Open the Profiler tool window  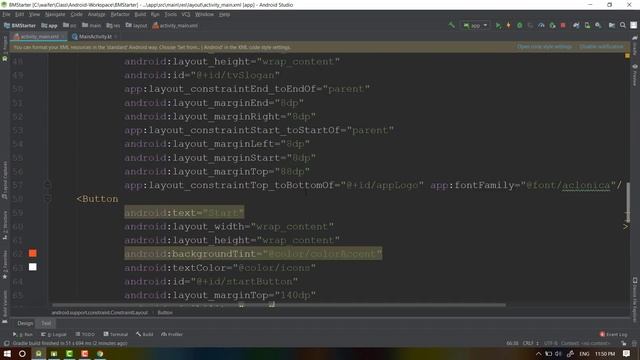[x=172, y=334]
